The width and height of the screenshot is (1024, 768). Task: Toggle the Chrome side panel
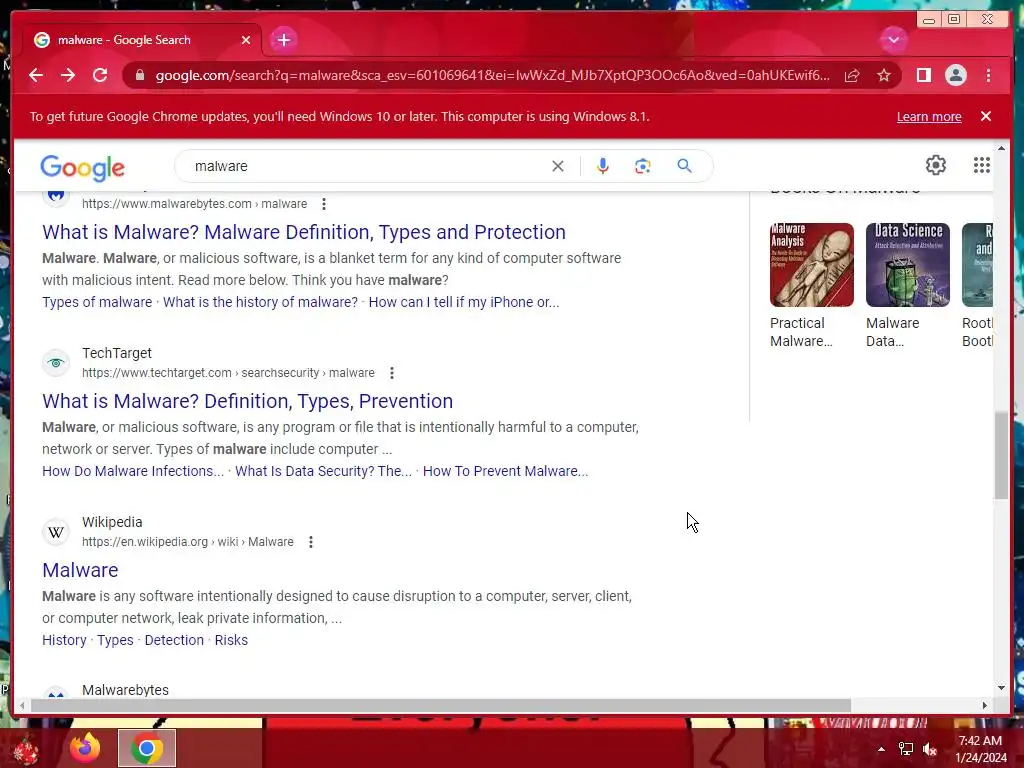tap(923, 75)
